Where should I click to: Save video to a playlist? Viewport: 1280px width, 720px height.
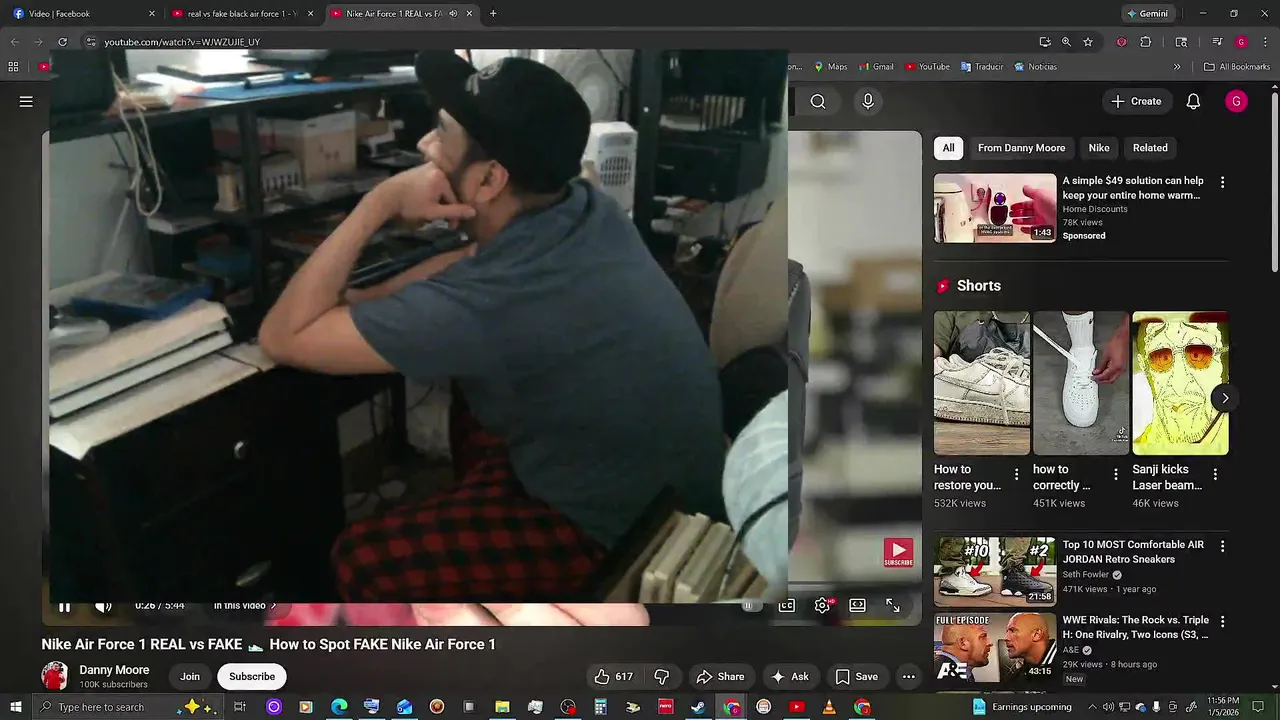856,677
